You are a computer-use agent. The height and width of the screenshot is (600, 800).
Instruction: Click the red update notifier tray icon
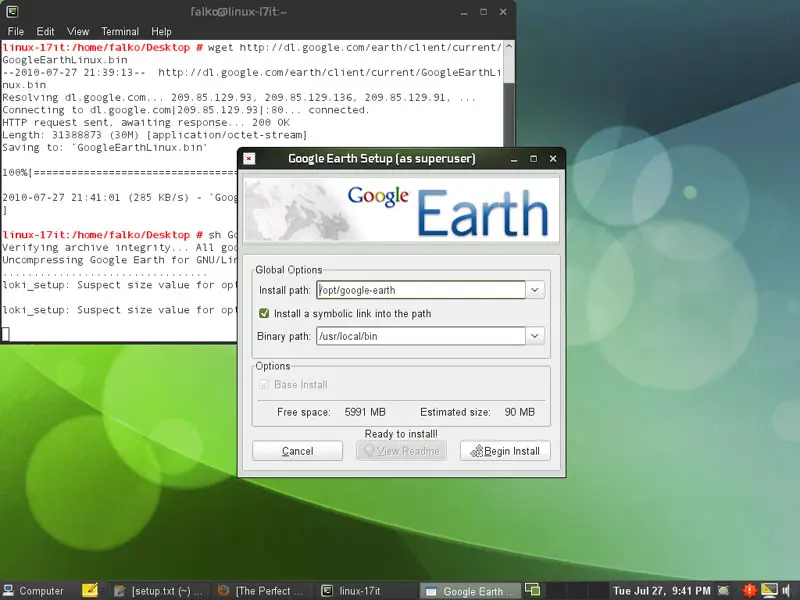(x=749, y=591)
